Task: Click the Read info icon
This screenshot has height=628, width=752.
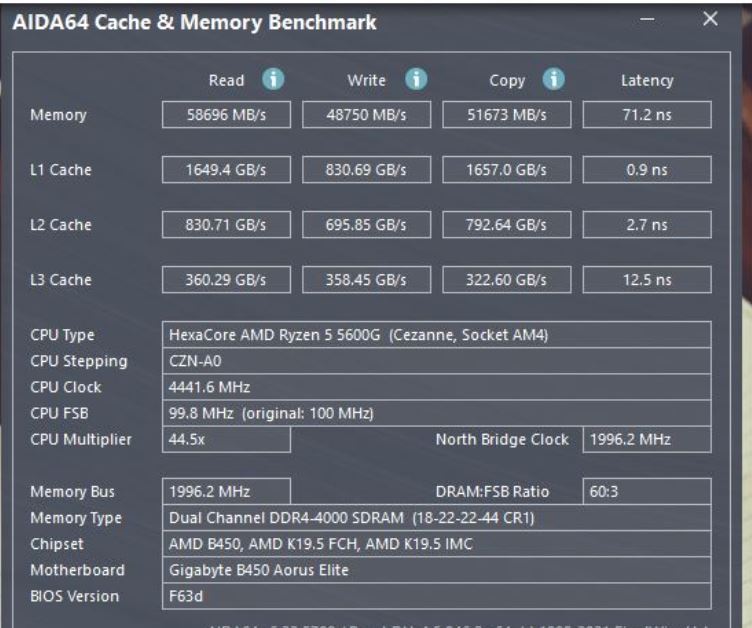Action: click(271, 80)
